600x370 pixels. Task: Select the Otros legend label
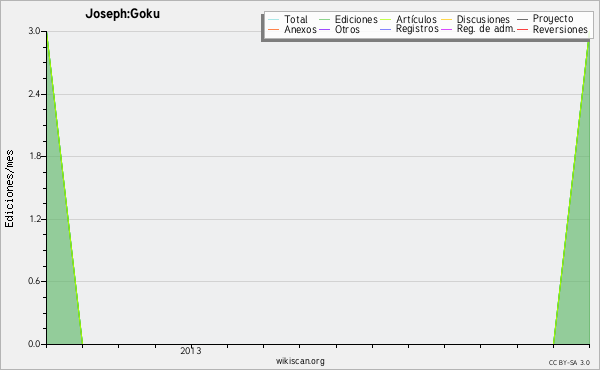(347, 29)
